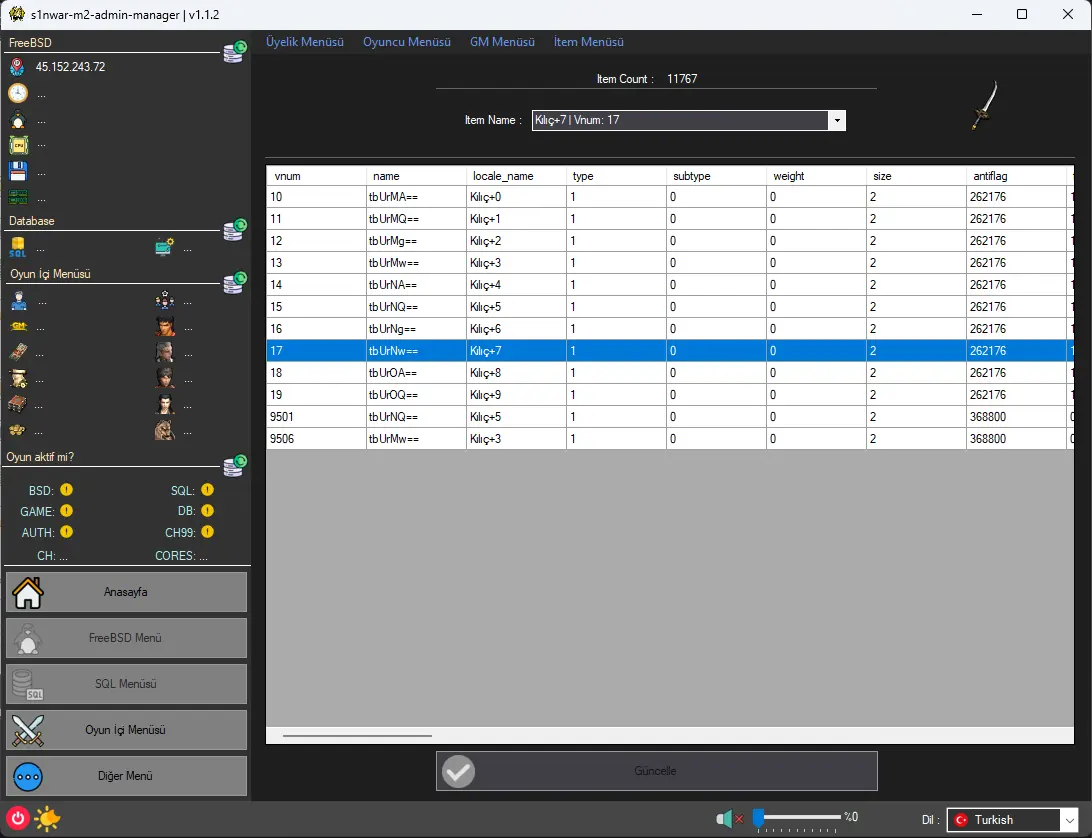Click the FreeBSD section database refresh icon
This screenshot has height=838, width=1092.
pyautogui.click(x=234, y=52)
